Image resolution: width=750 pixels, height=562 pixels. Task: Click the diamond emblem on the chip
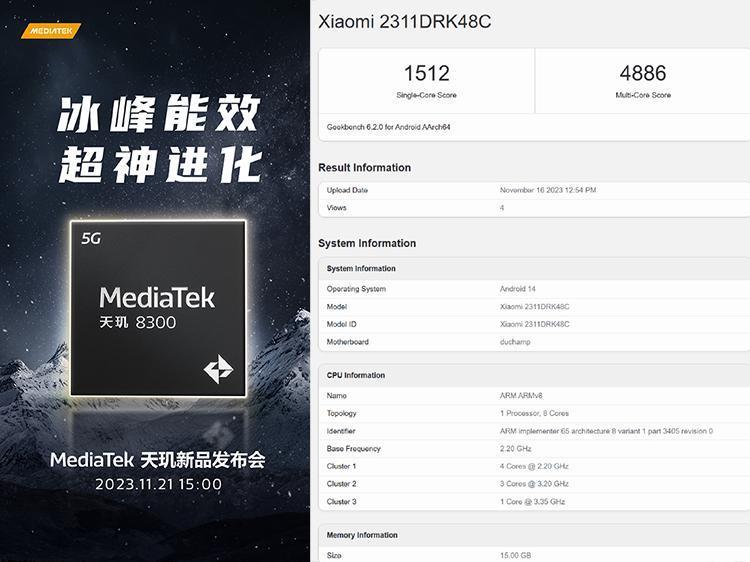(218, 369)
